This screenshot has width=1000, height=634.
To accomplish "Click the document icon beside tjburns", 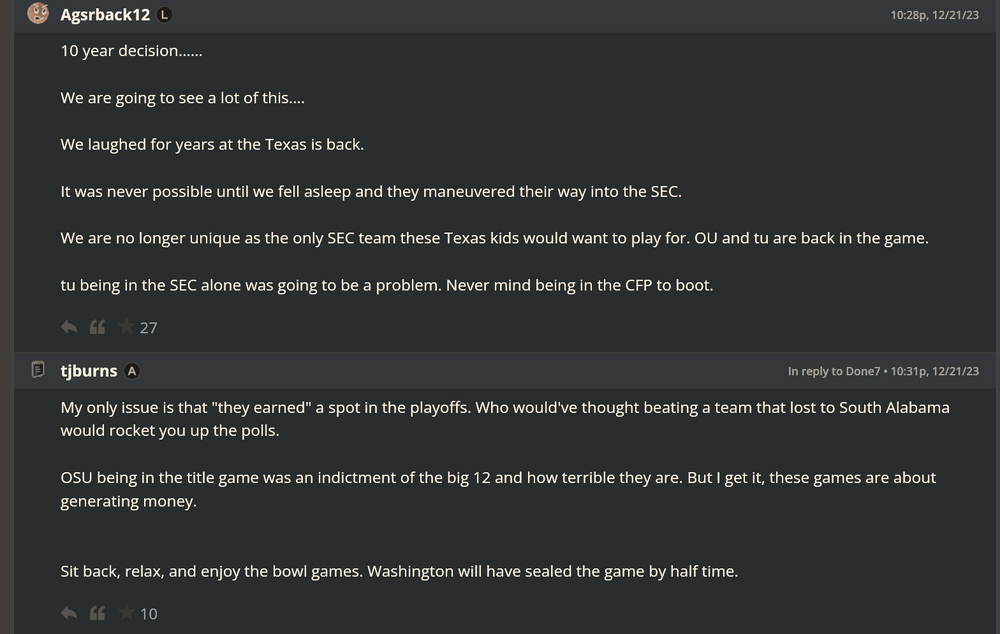I will [38, 370].
